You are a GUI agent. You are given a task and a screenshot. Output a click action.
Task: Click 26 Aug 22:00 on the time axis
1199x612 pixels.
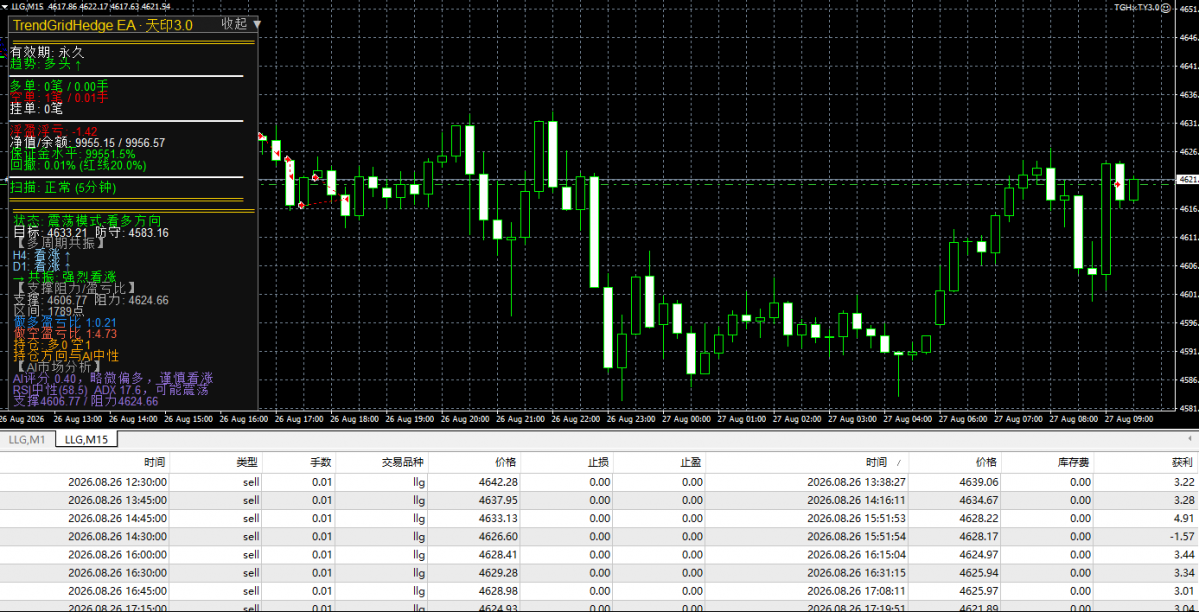click(x=577, y=419)
